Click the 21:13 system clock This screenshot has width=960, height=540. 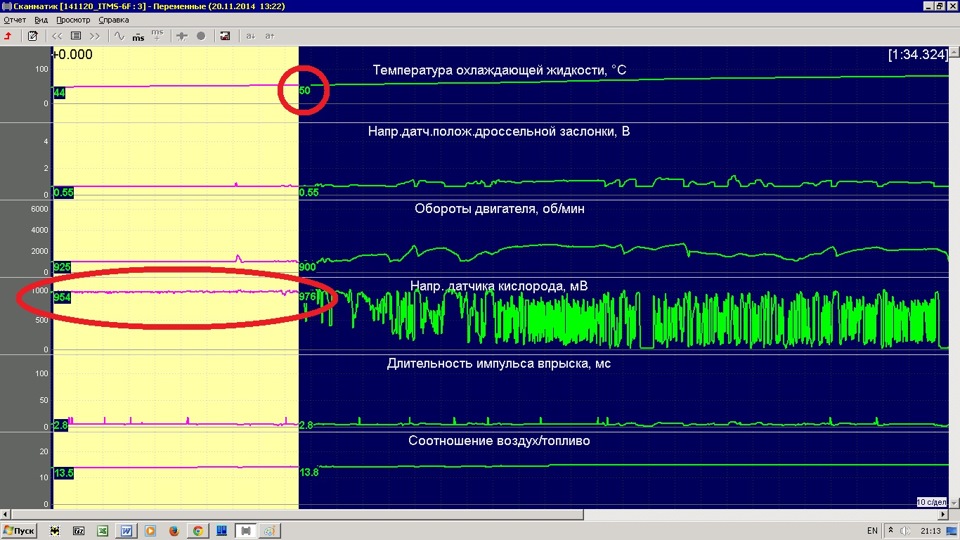tap(930, 531)
